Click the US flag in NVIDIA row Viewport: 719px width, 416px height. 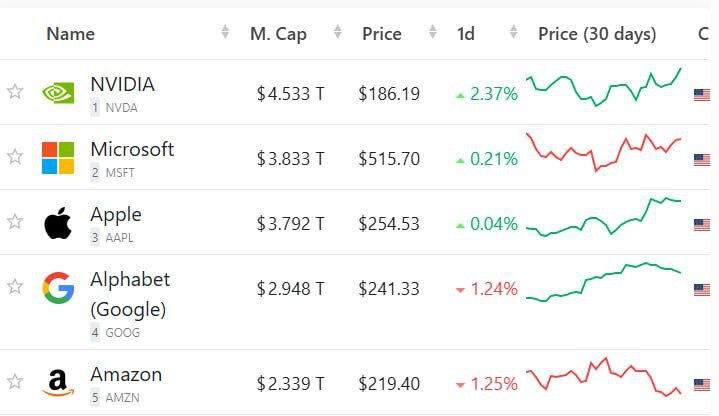(702, 95)
